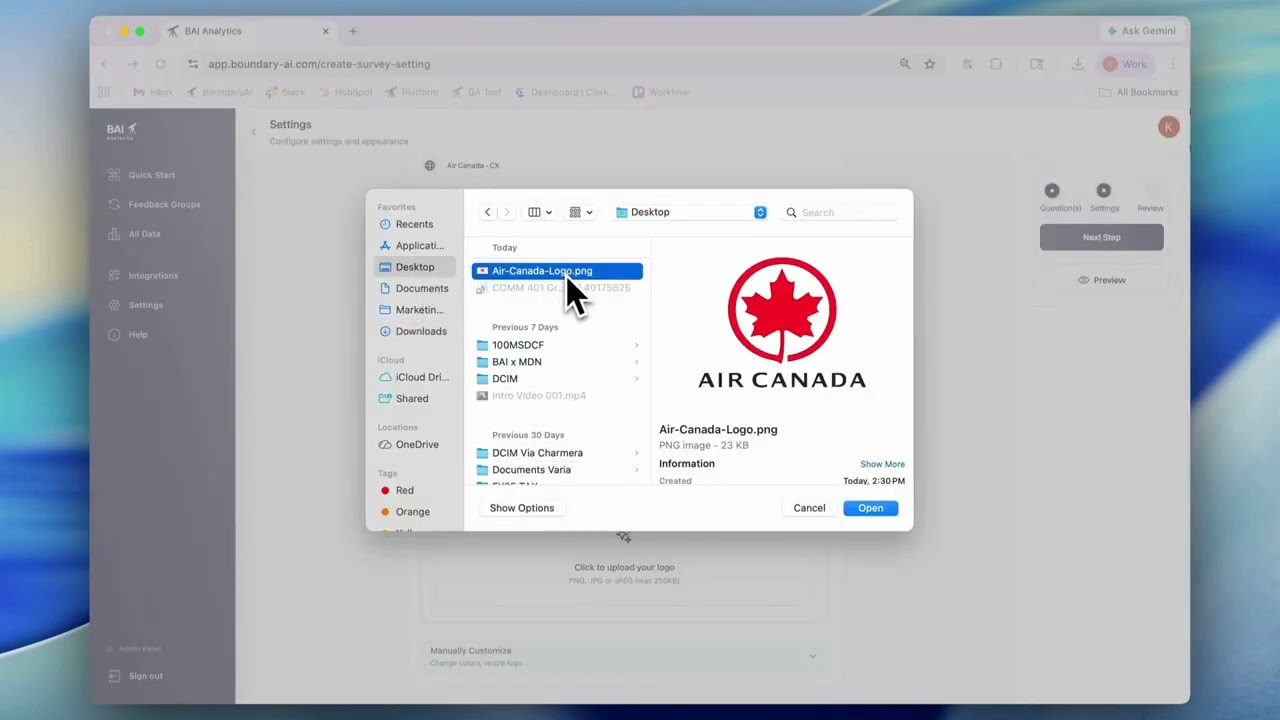Open All Bookmarks folder
Image resolution: width=1280 pixels, height=720 pixels.
pos(1138,92)
